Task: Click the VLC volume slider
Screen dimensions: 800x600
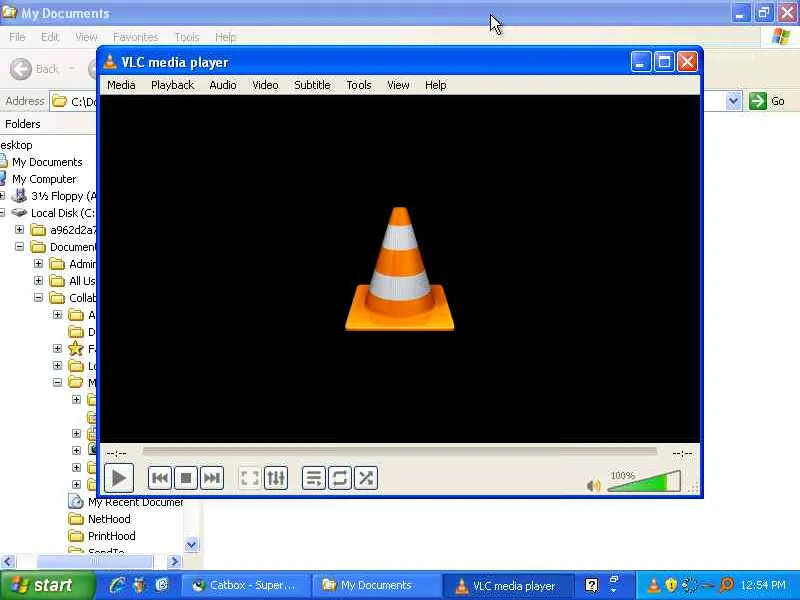Action: [x=644, y=481]
